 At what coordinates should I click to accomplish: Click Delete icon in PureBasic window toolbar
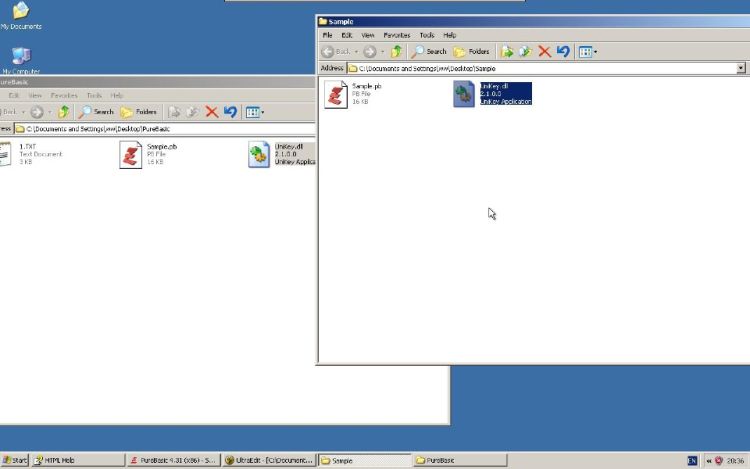coord(211,112)
